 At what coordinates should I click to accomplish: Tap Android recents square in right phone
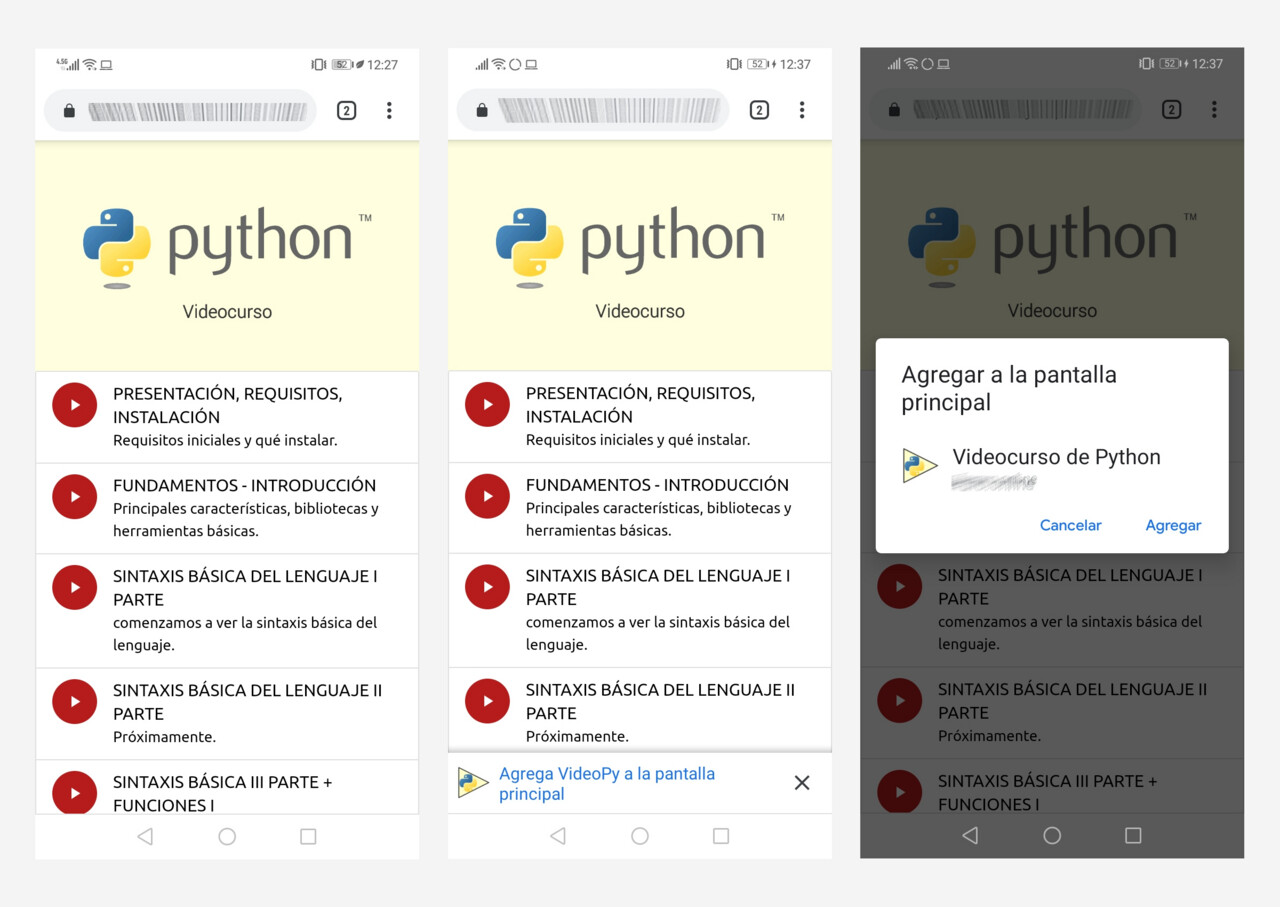(x=1133, y=836)
